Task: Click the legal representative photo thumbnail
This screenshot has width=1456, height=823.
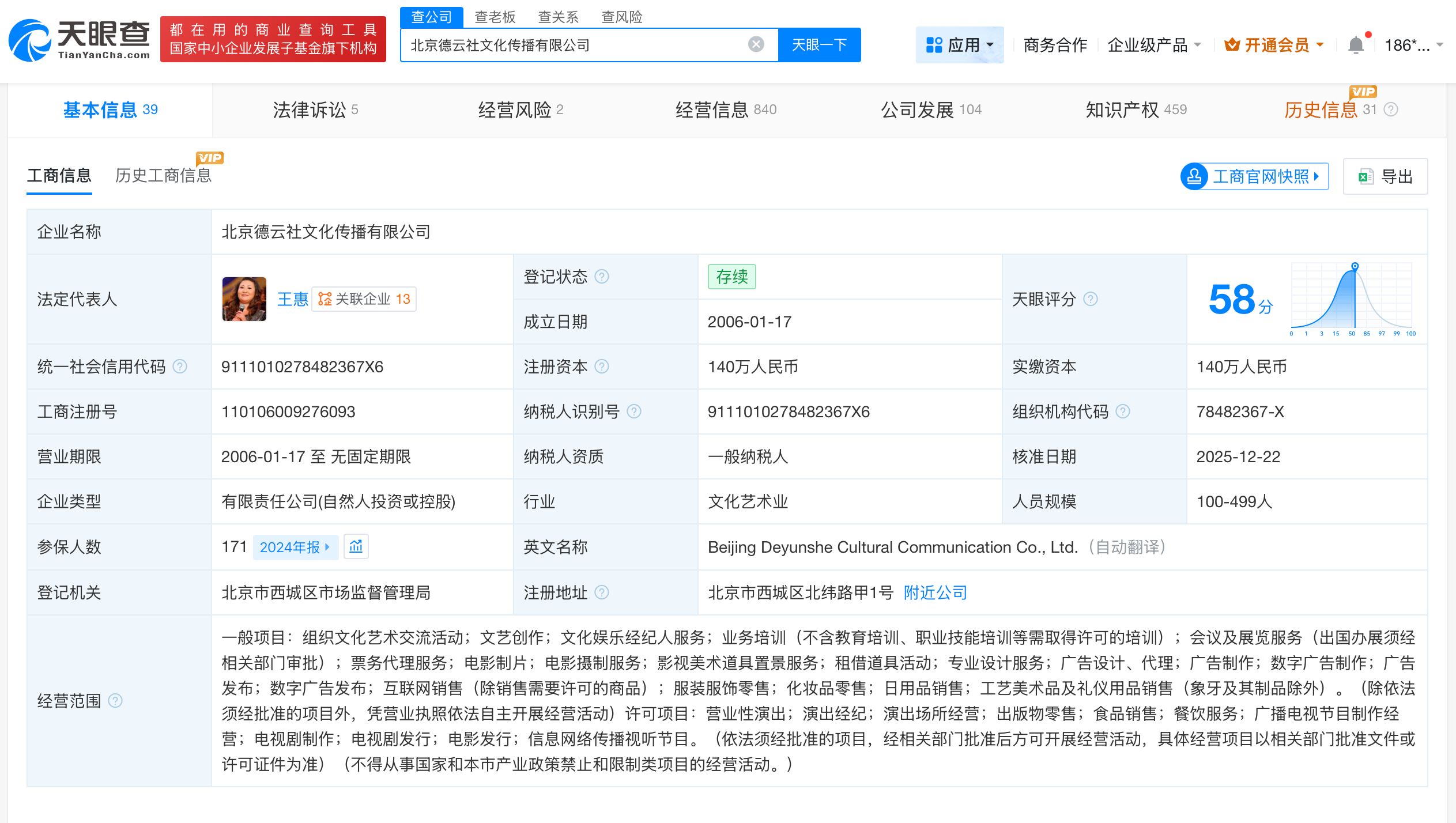Action: coord(244,299)
